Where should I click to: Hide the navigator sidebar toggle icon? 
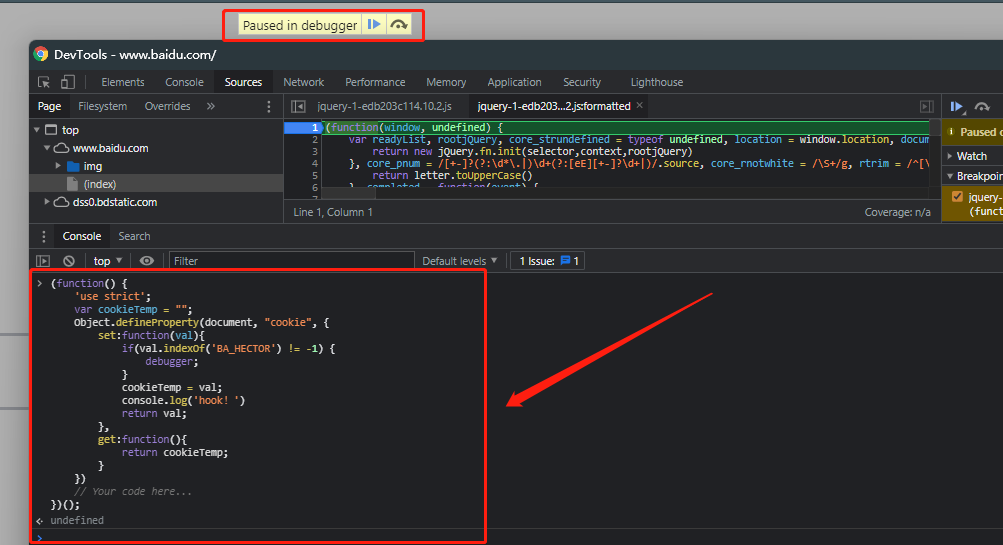298,106
